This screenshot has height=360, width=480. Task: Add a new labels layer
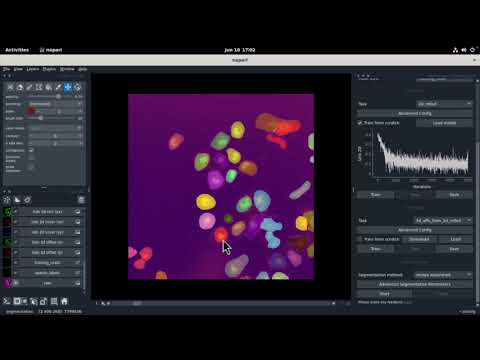27,200
